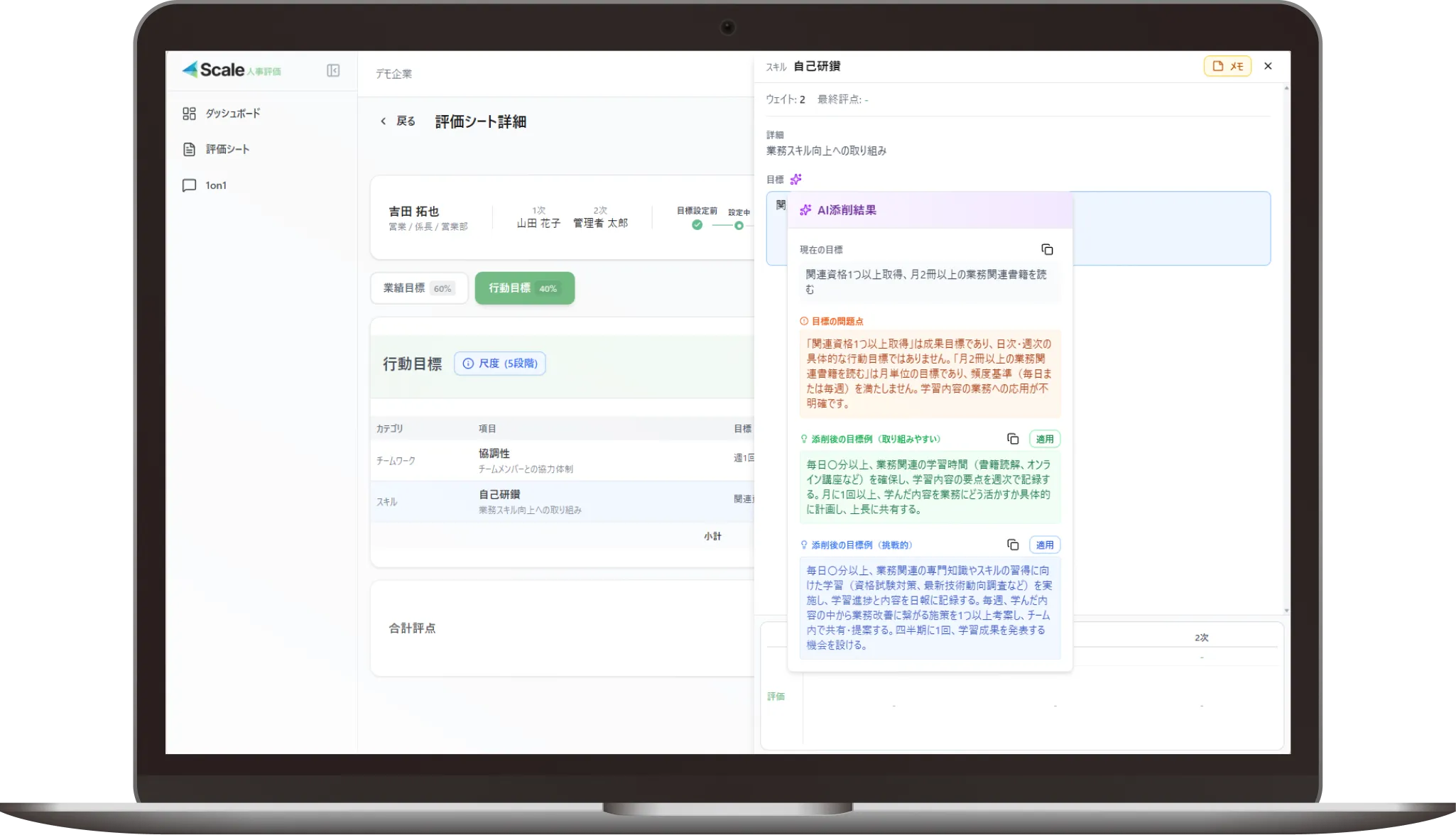
Task: Click the green 目標設定前 status checkmark
Action: [x=697, y=224]
